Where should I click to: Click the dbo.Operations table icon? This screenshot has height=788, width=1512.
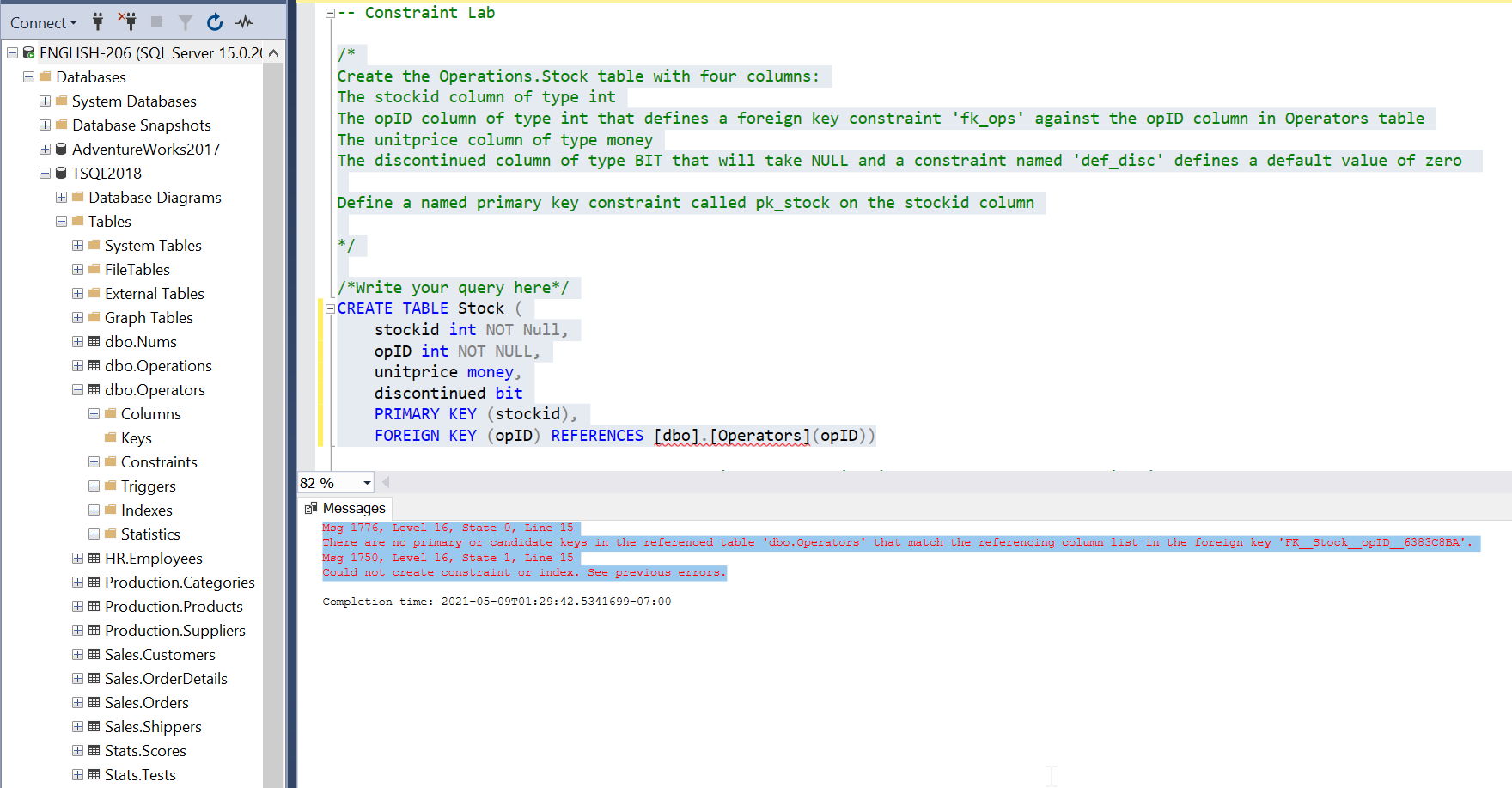click(x=94, y=366)
